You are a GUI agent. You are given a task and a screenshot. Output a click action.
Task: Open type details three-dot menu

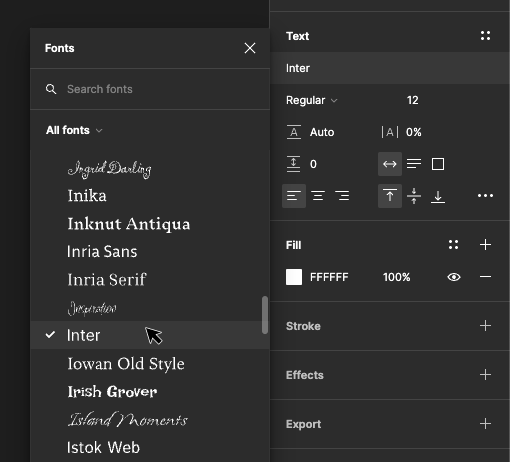pyautogui.click(x=485, y=196)
